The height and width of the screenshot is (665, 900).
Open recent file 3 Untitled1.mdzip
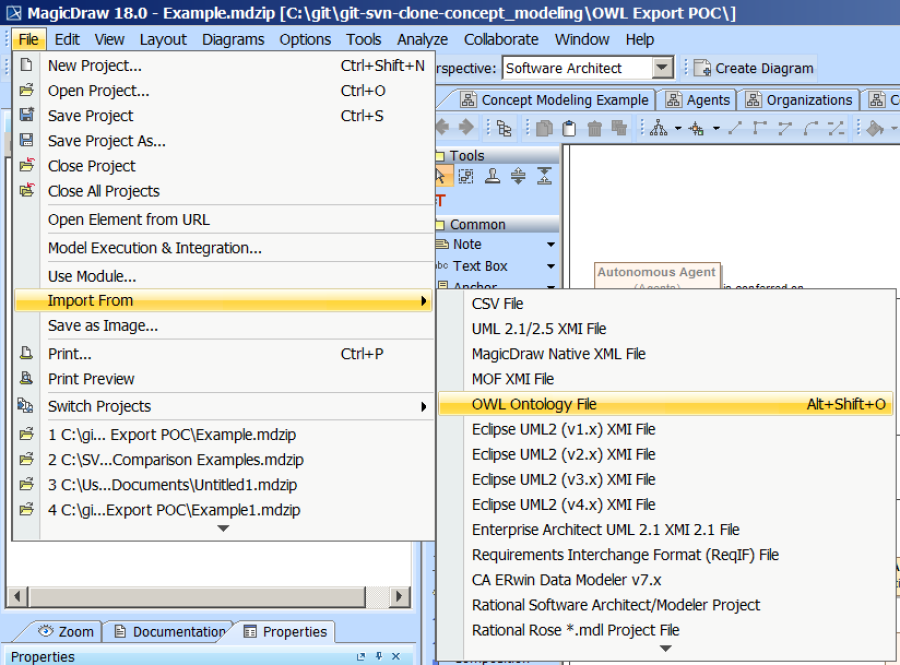tap(223, 485)
